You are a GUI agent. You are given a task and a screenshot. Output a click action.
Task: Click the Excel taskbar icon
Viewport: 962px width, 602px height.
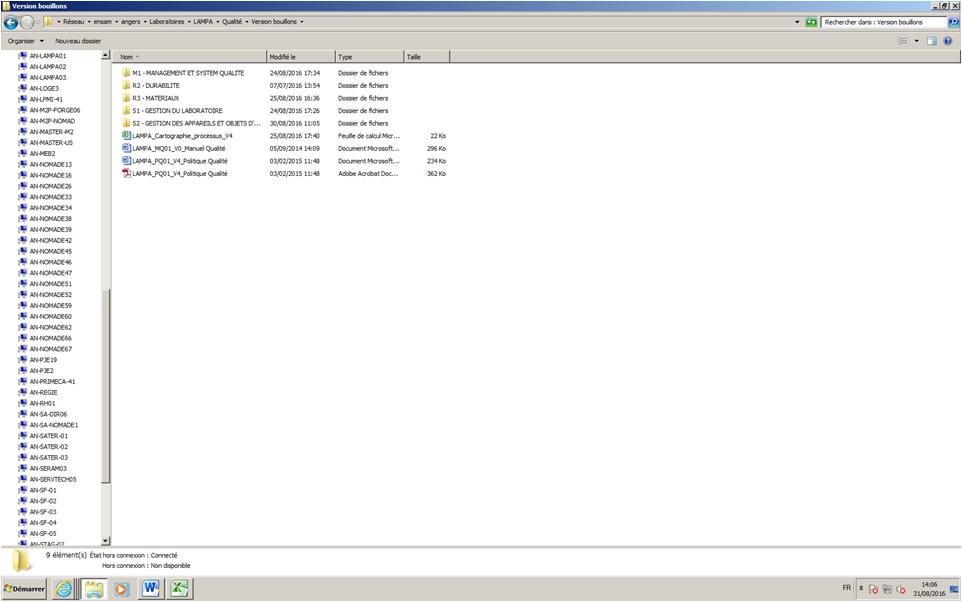point(179,589)
